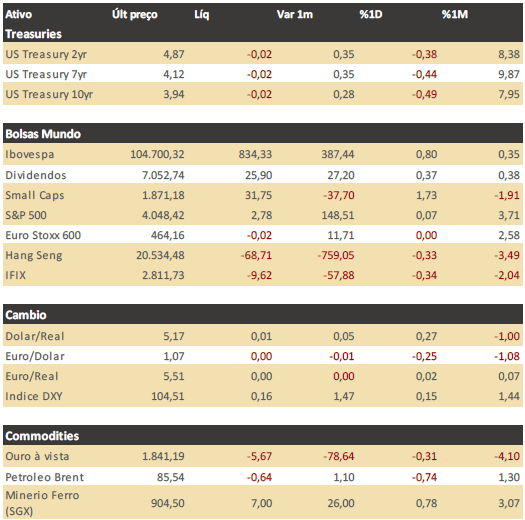Click the S&P 500 row label
The height and width of the screenshot is (520, 525).
pos(26,215)
